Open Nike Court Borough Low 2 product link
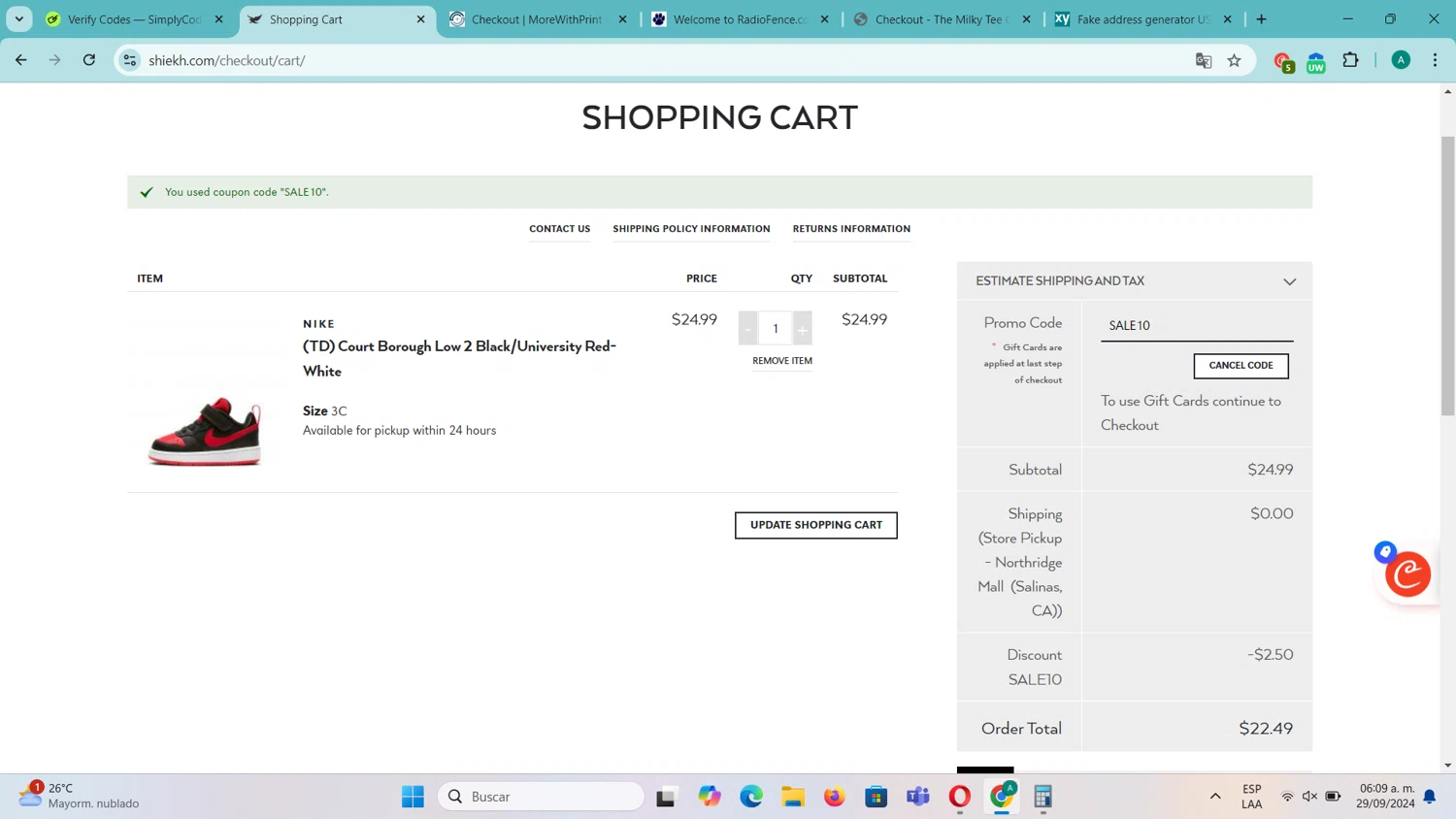 [459, 359]
